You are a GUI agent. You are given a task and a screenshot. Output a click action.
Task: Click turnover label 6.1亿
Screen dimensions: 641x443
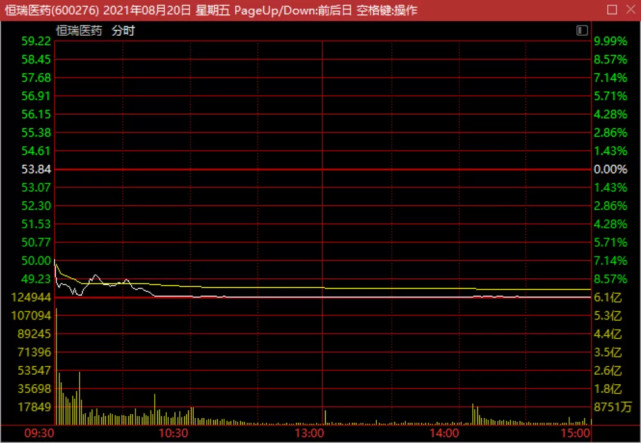pos(608,298)
